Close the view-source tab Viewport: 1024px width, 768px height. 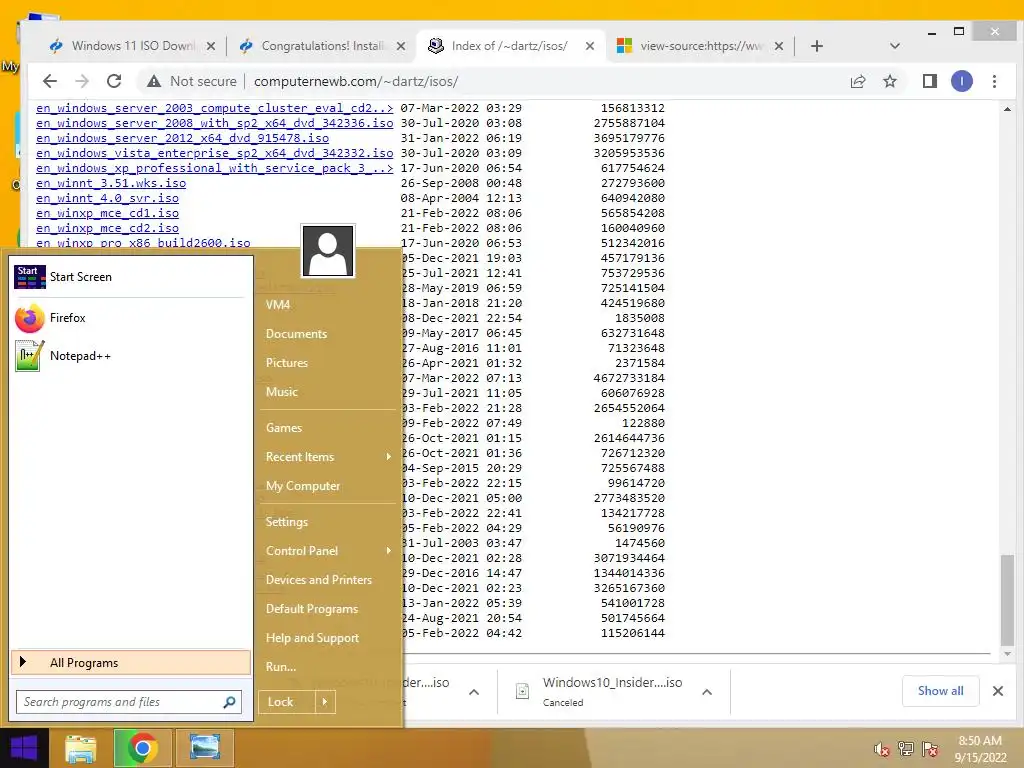(778, 46)
